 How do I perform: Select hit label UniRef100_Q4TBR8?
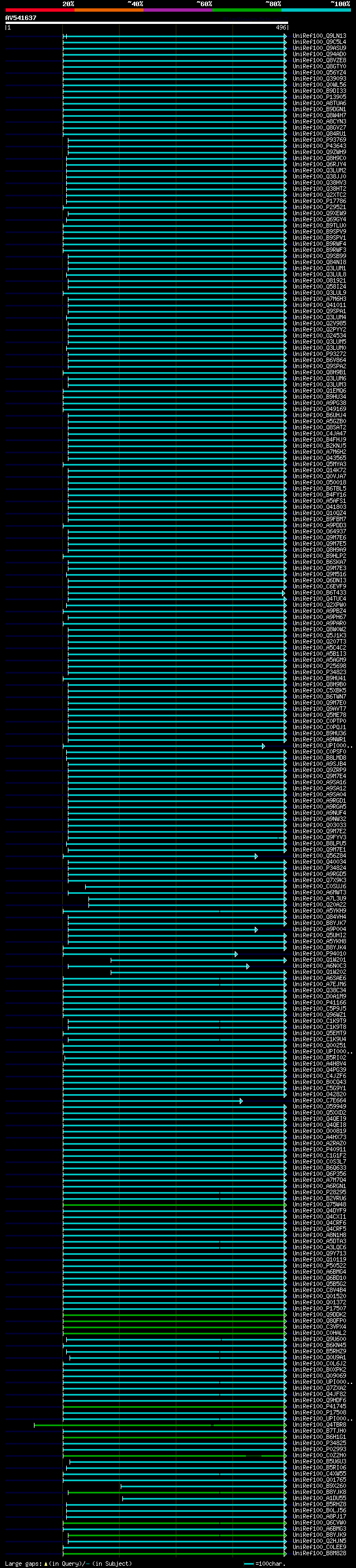coord(319,1425)
